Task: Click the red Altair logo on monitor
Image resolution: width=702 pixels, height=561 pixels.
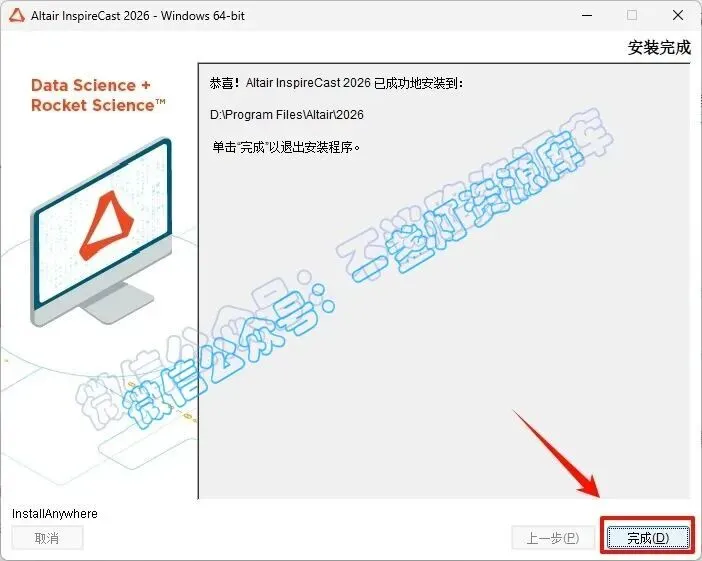Action: coord(107,226)
